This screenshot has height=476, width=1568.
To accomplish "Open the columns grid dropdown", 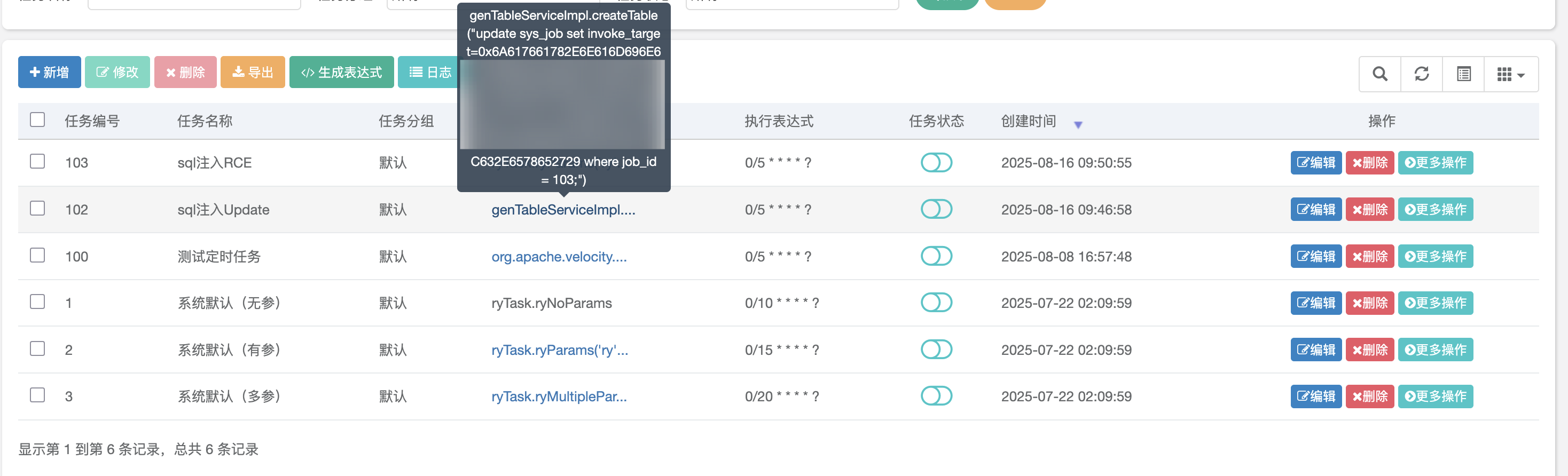I will tap(1511, 74).
